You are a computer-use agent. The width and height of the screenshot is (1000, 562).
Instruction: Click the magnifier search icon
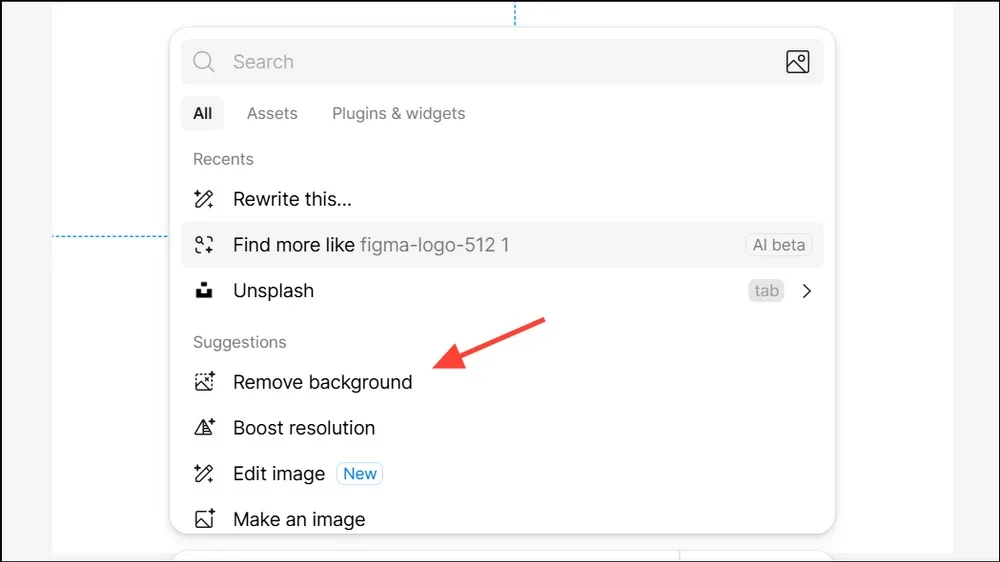(204, 62)
